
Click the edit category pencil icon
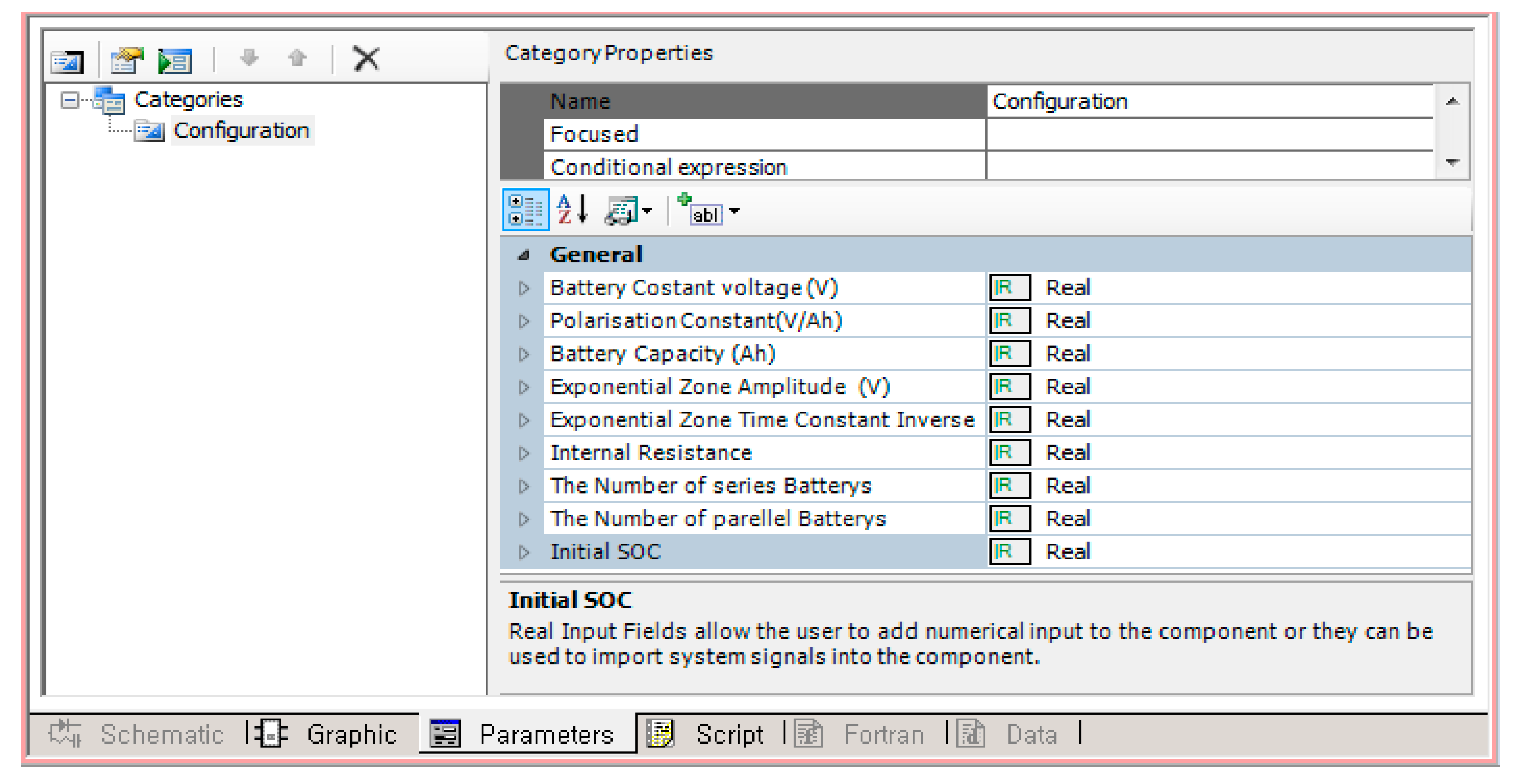[x=126, y=60]
